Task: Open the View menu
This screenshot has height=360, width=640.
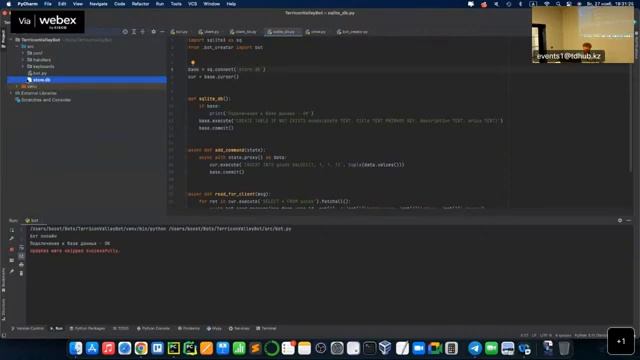Action: tap(78, 4)
